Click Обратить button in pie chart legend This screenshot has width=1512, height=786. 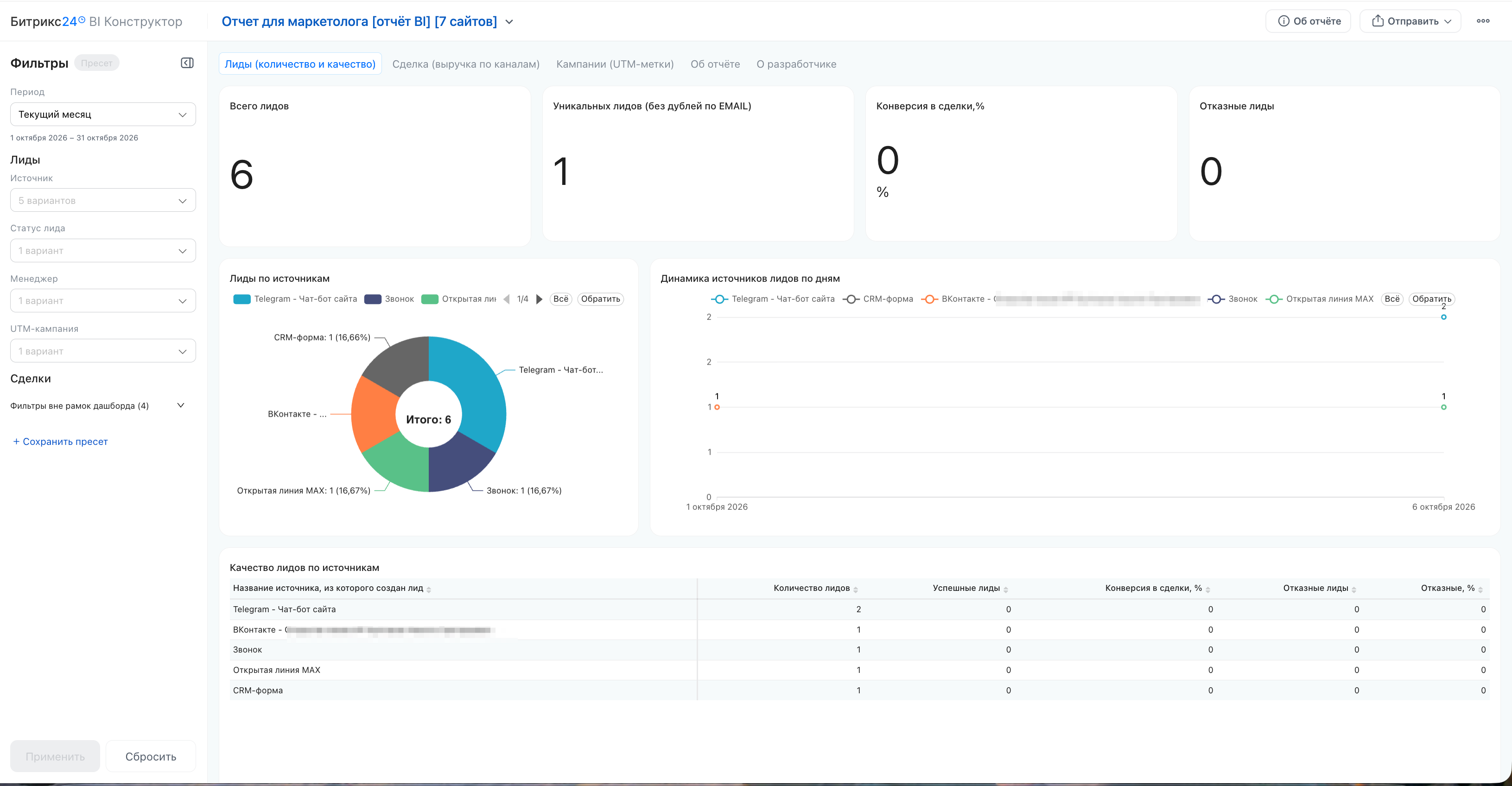(x=600, y=299)
